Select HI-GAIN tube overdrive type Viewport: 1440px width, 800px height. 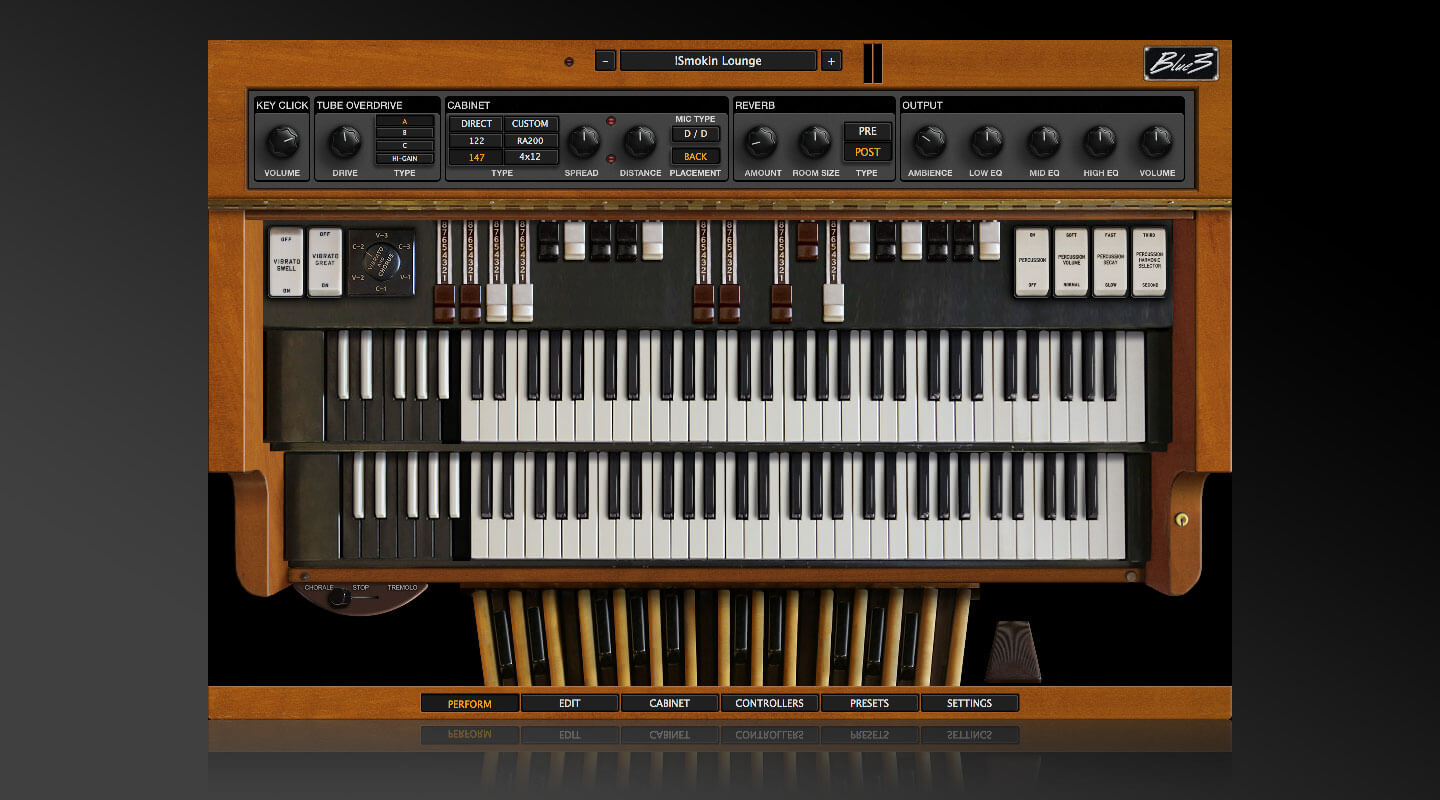tap(405, 159)
